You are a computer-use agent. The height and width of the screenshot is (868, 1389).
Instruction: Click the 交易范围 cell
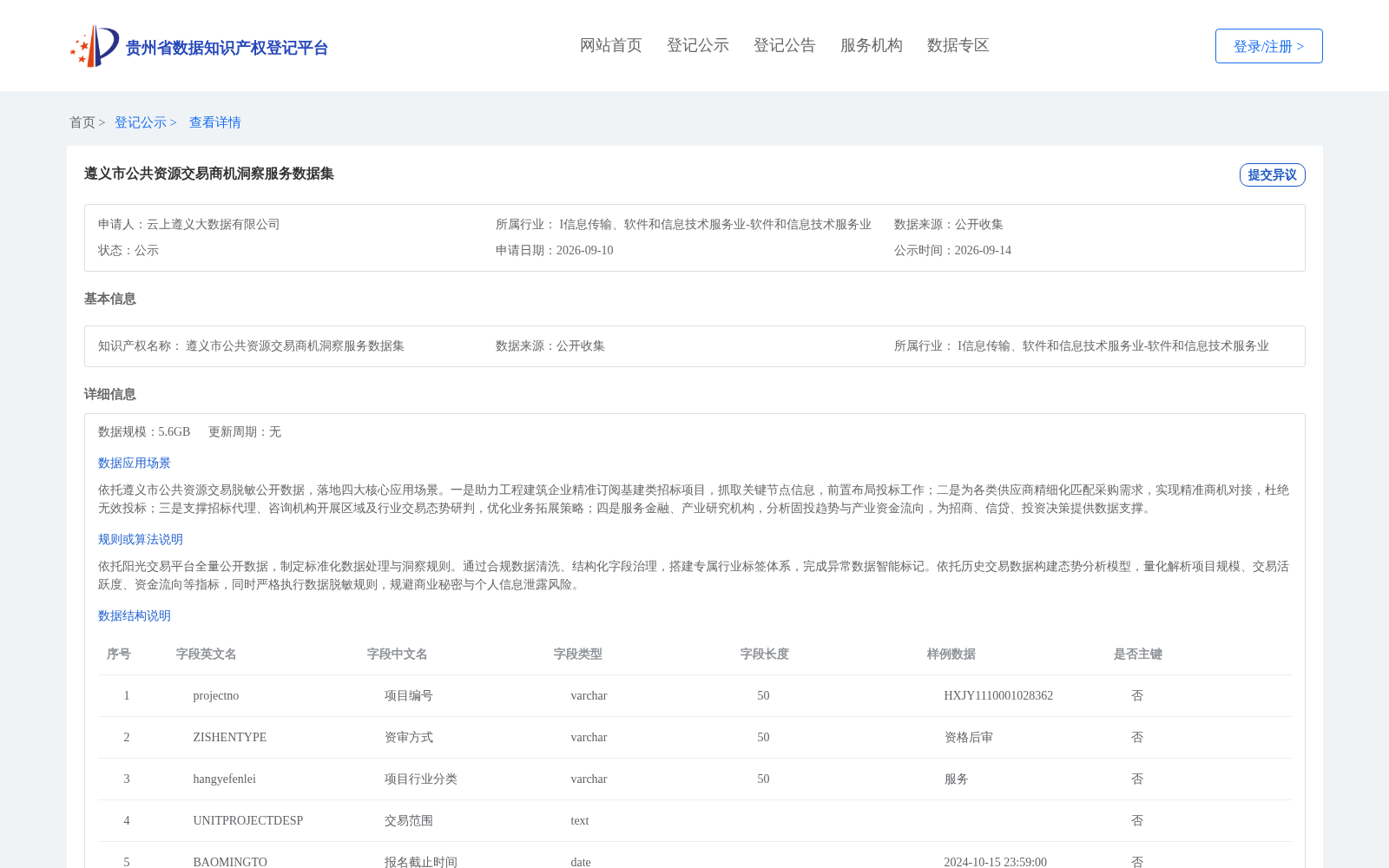coord(409,821)
